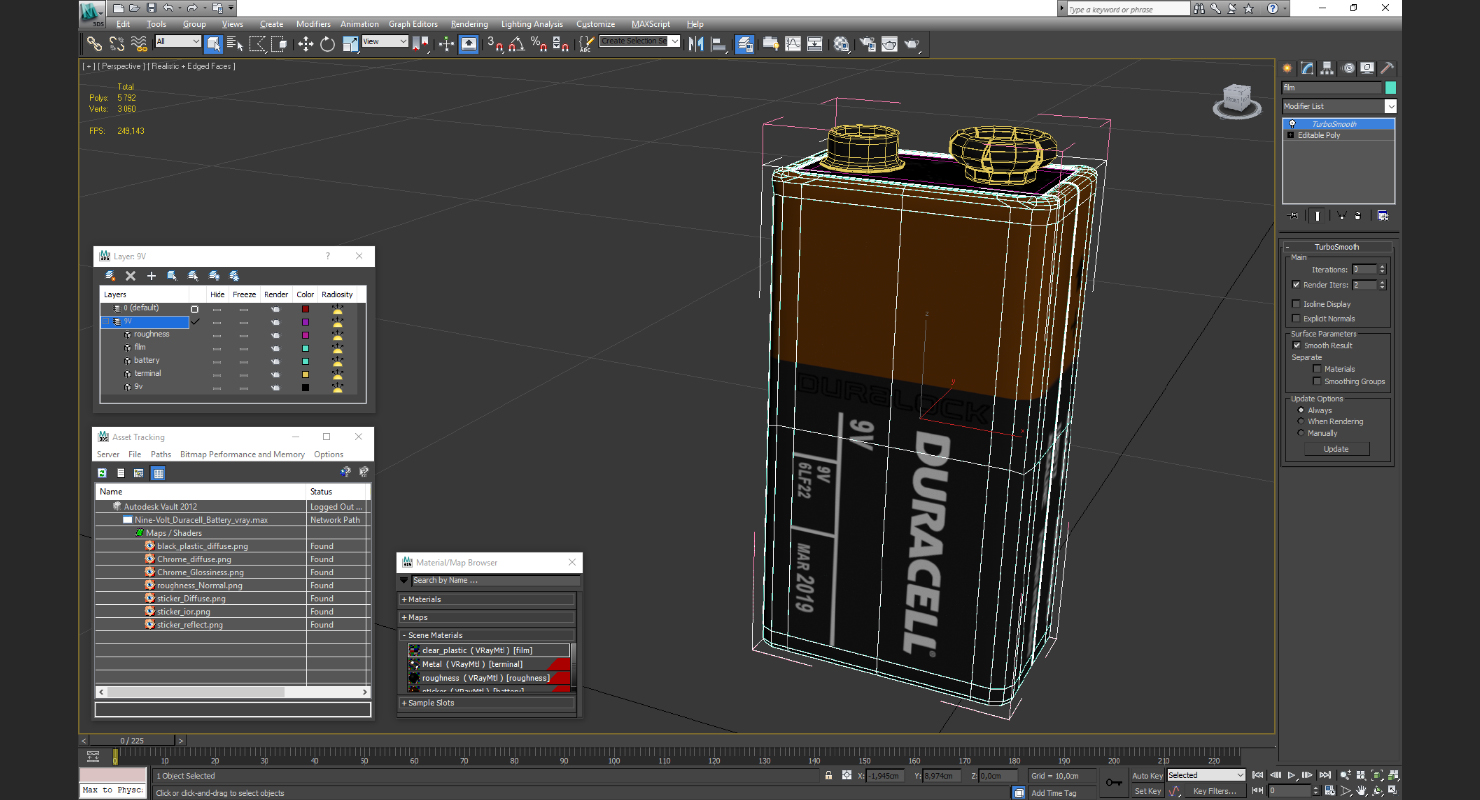Toggle TurboSmooth modifier lightbulb

click(x=1291, y=124)
